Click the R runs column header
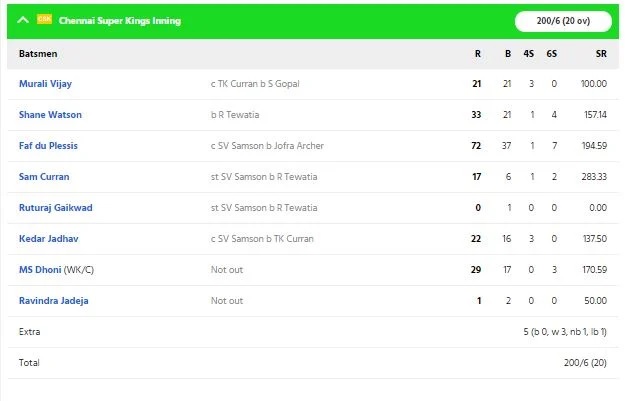The image size is (625, 401). pyautogui.click(x=478, y=54)
